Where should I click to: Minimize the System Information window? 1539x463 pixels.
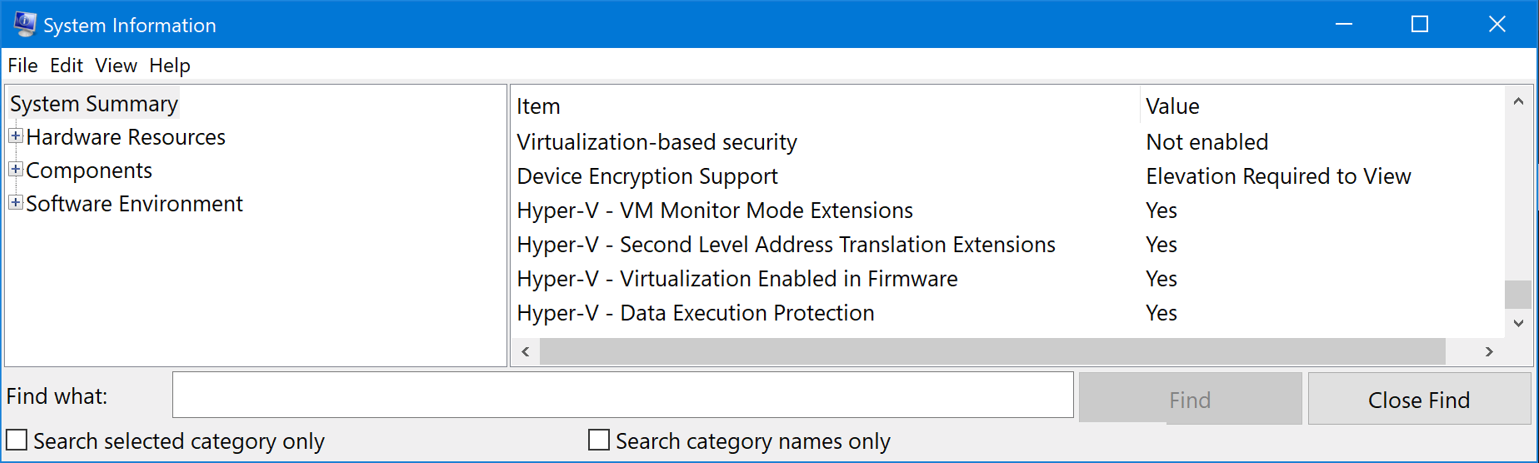1342,25
